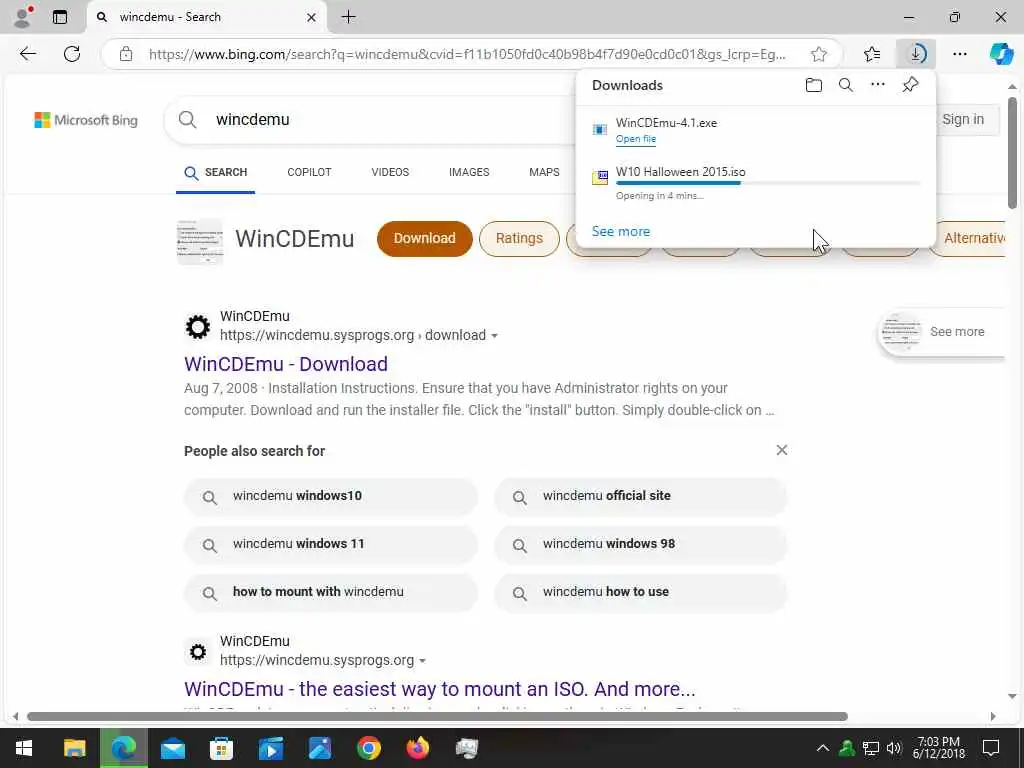Viewport: 1024px width, 768px height.
Task: Open the Favorites list icon
Action: point(872,54)
